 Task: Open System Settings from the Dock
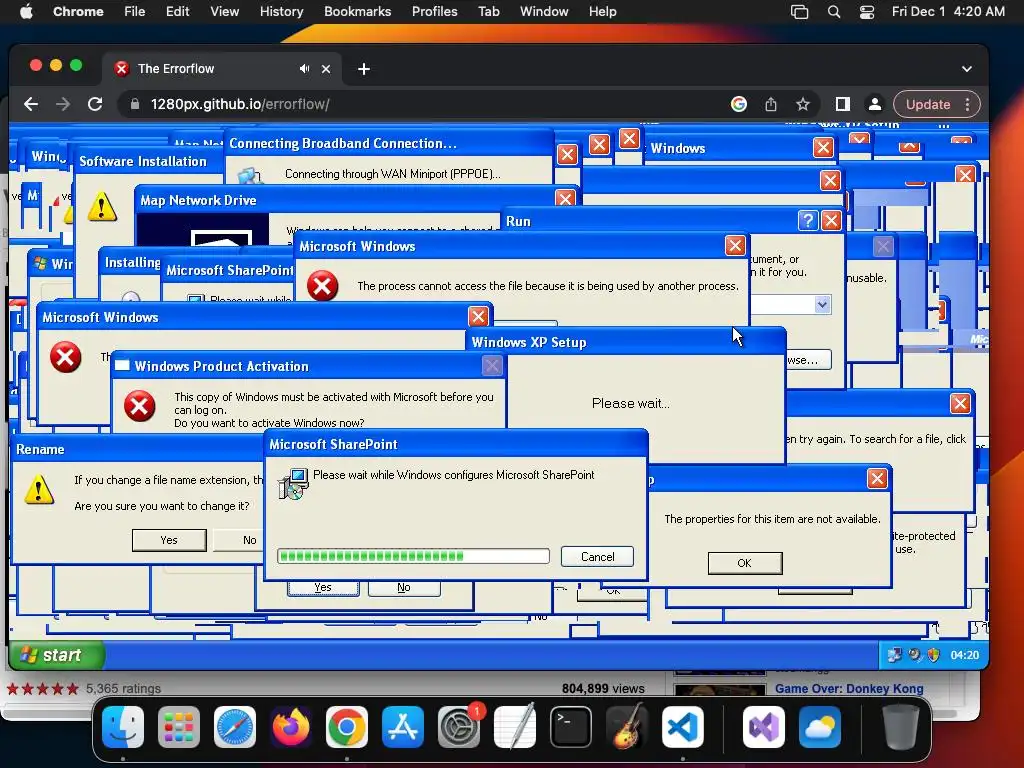[459, 727]
